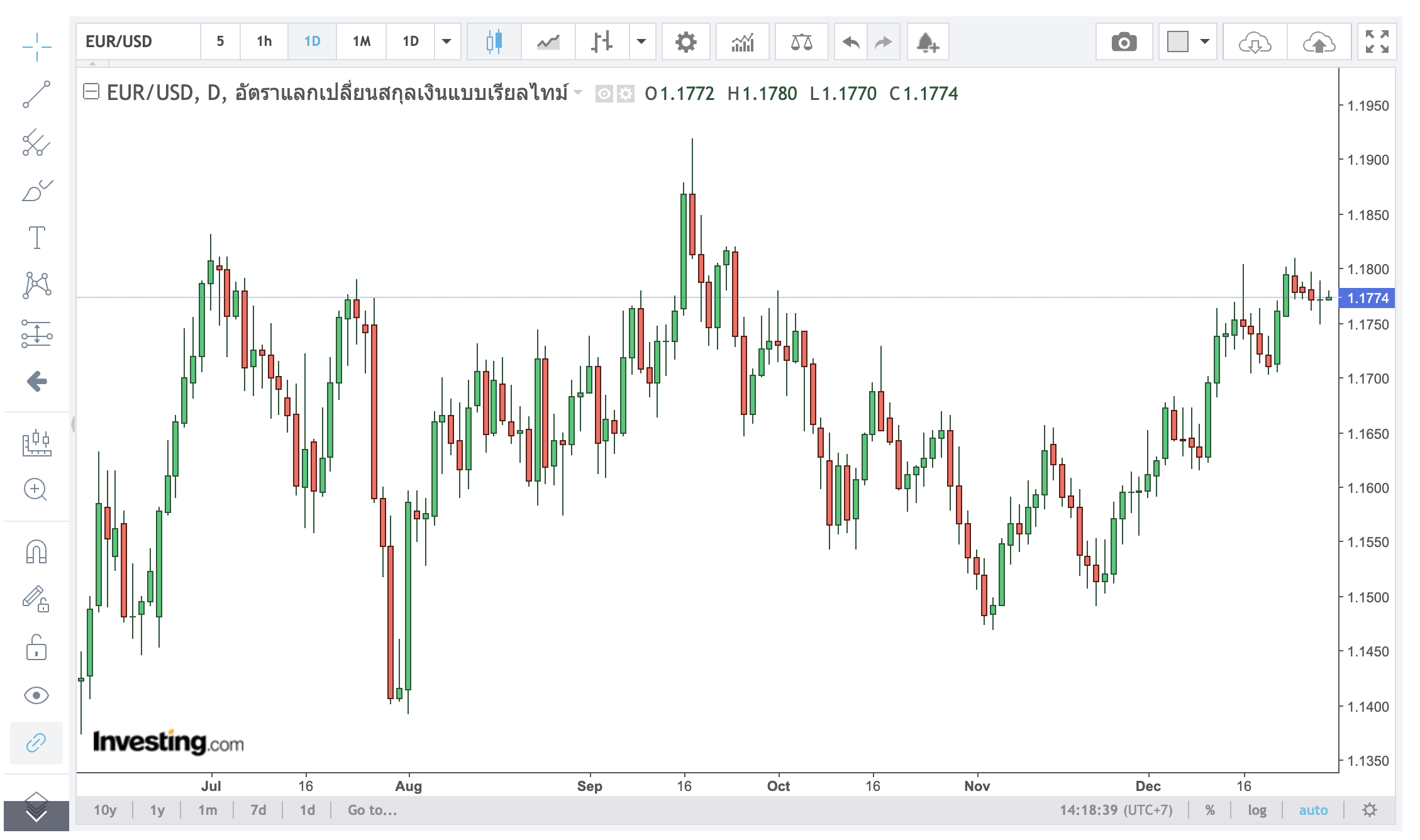Expand the bar style dropdown arrow
The width and height of the screenshot is (1420, 840).
click(x=641, y=41)
